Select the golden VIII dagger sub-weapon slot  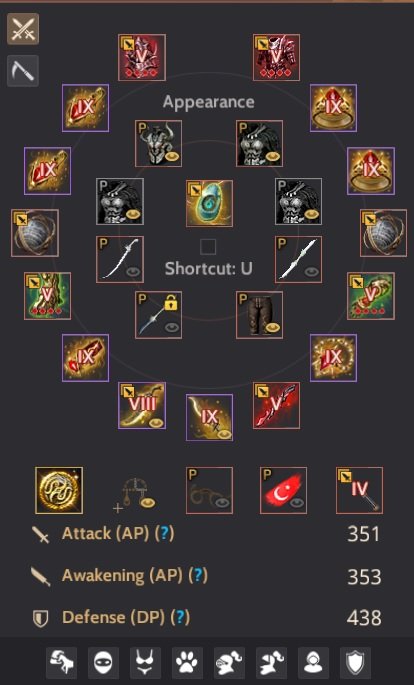point(142,405)
